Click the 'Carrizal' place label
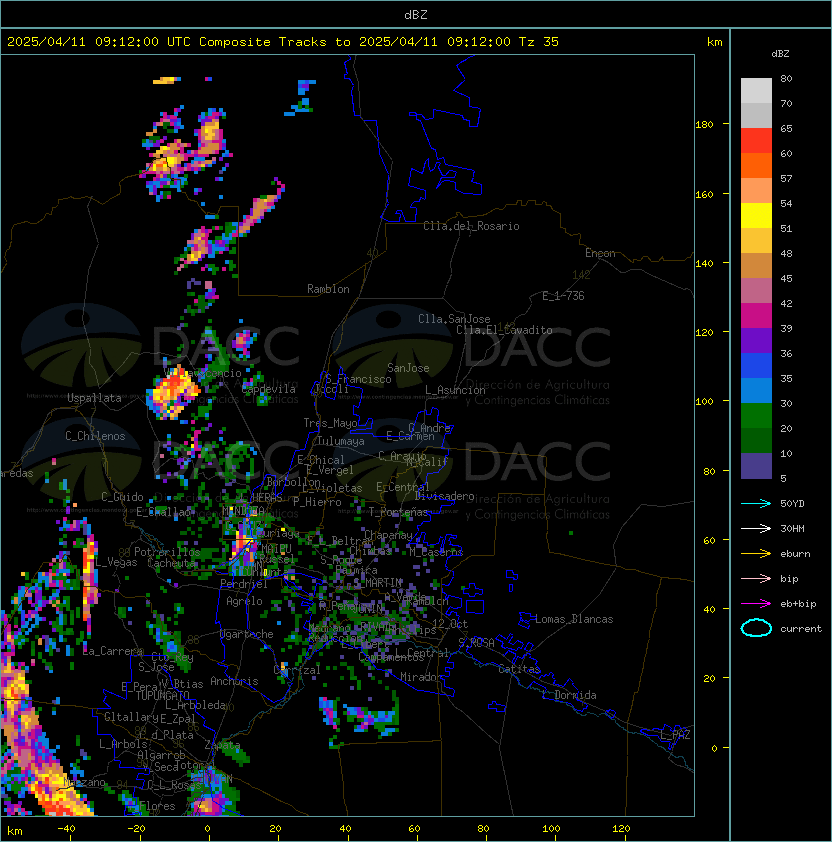The height and width of the screenshot is (842, 832). click(x=297, y=670)
